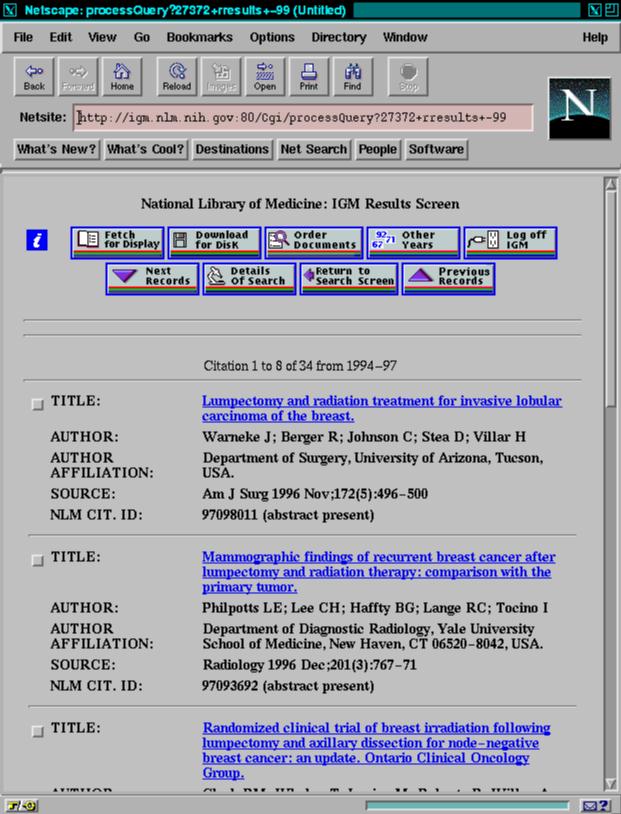Click the vertical scrollbar thumb

(x=611, y=299)
